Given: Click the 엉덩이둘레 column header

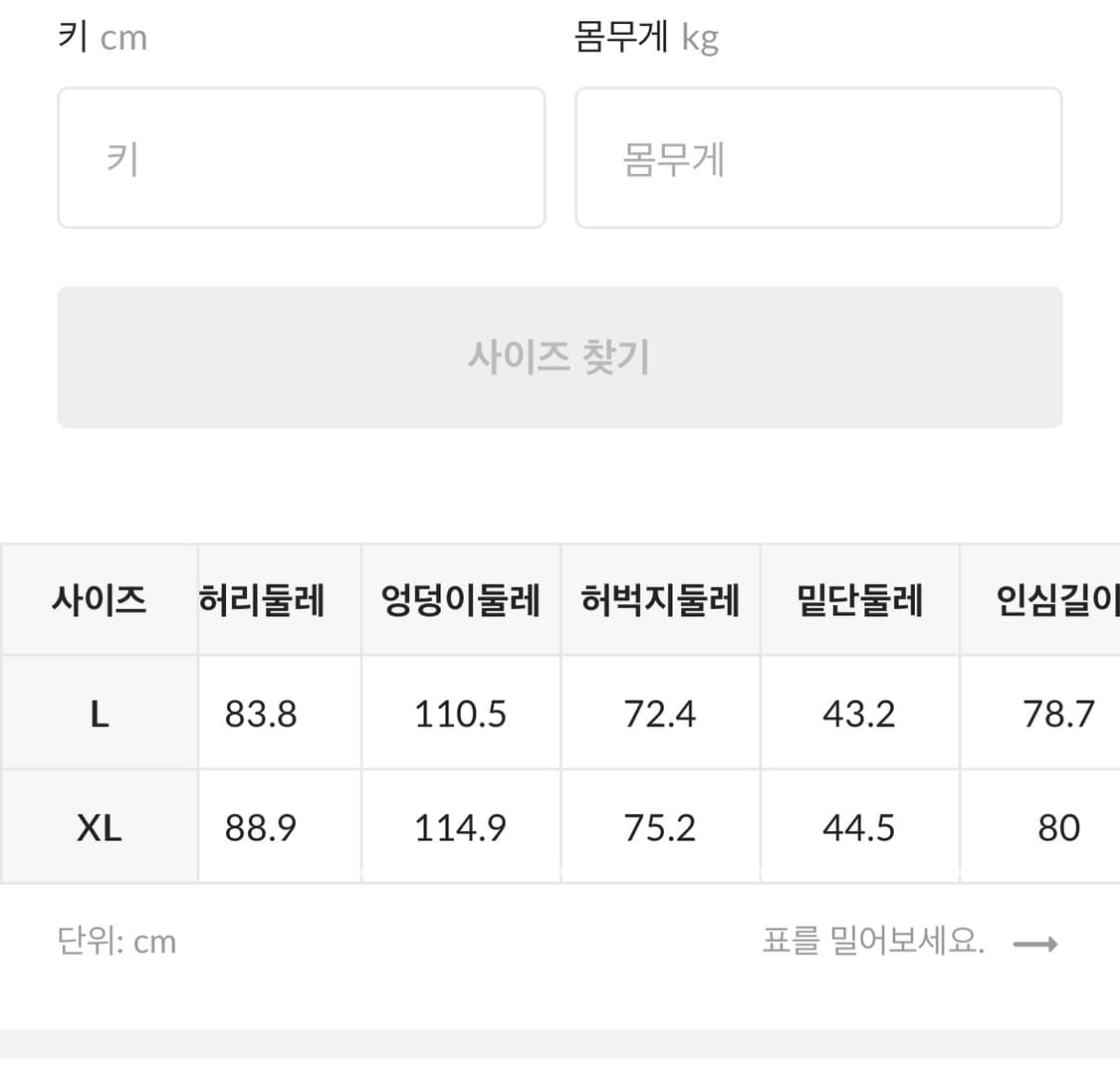Looking at the screenshot, I should point(460,598).
